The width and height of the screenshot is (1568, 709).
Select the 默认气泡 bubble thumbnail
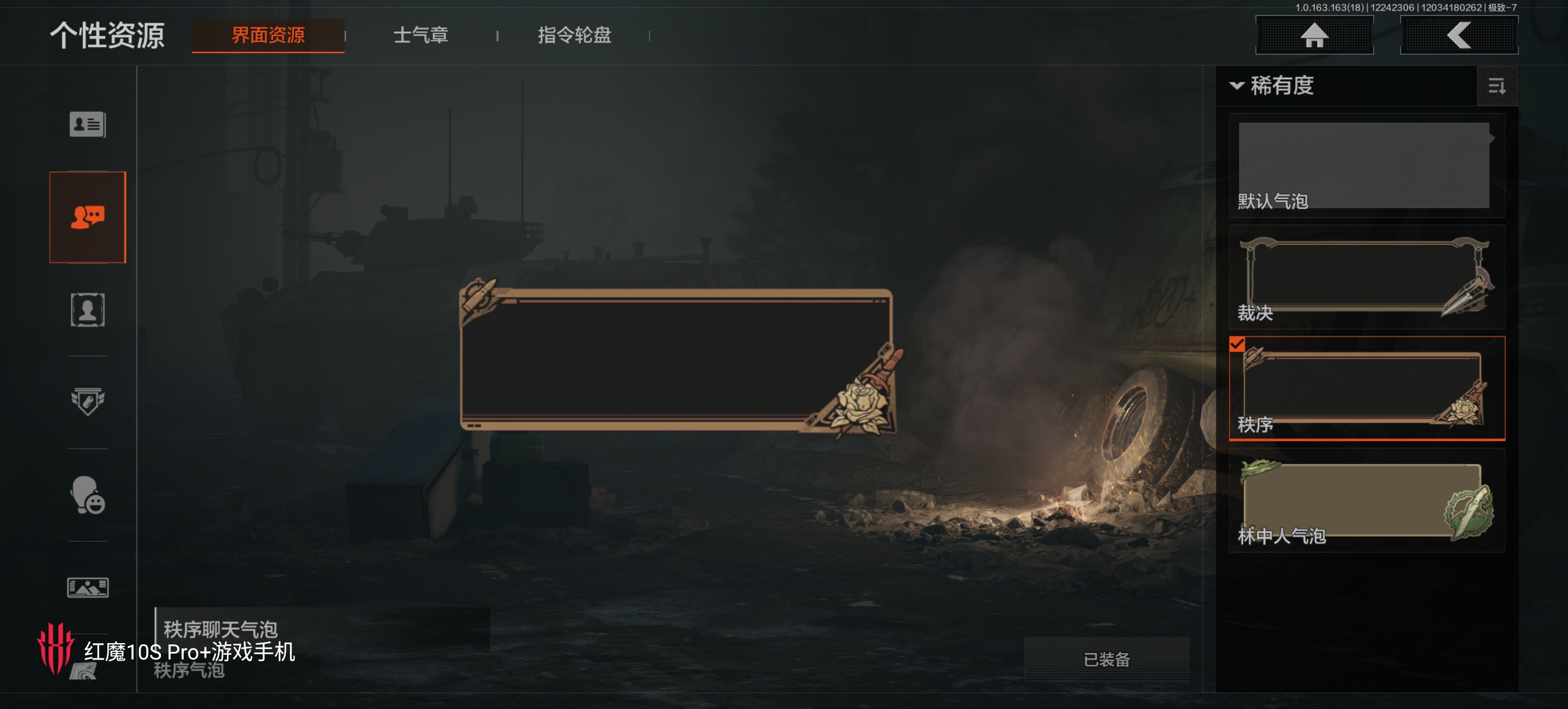(1367, 166)
